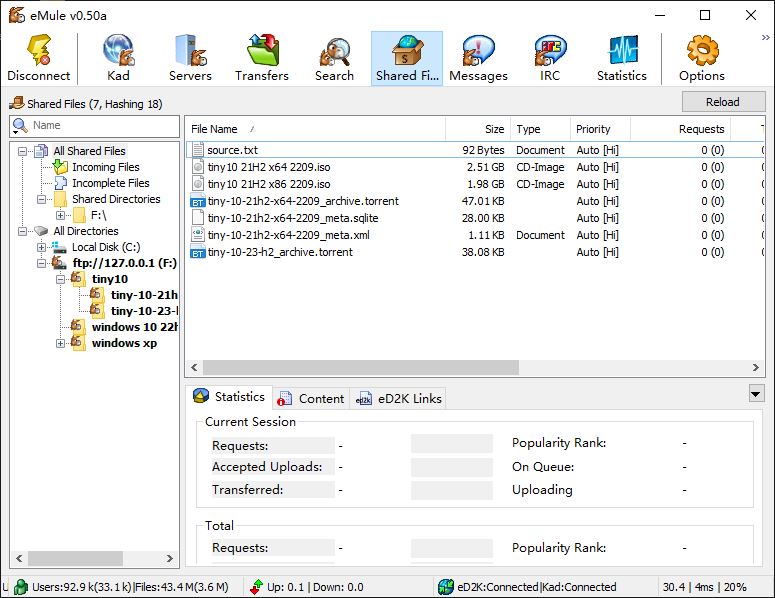This screenshot has width=775, height=598.
Task: Click the Name search filter field
Action: [x=100, y=126]
